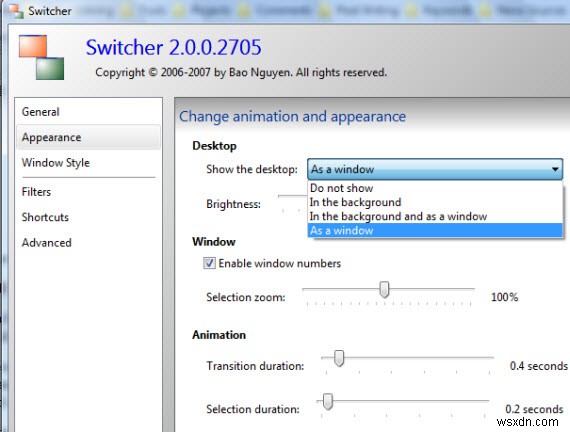The width and height of the screenshot is (570, 432).
Task: Click the '0.2 seconds' value
Action: point(534,409)
